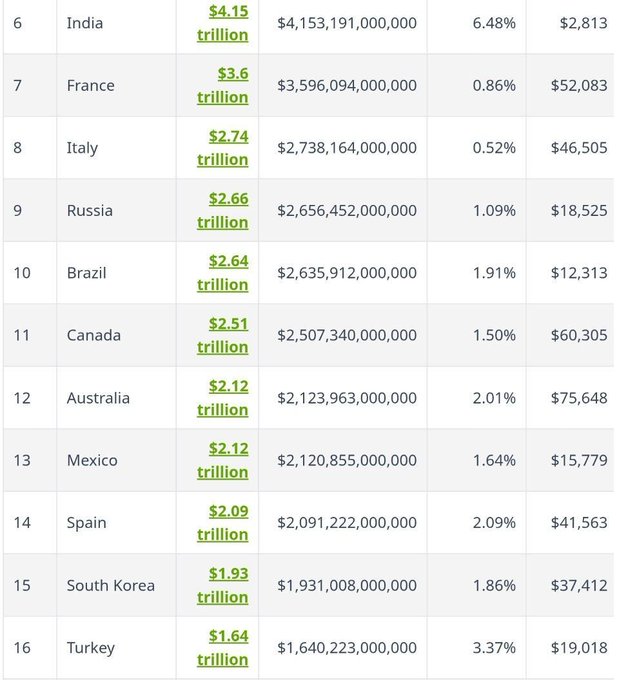Image resolution: width=619 pixels, height=680 pixels.
Task: Click Russia's GDP value $2,656,452,000,000
Action: click(x=347, y=210)
